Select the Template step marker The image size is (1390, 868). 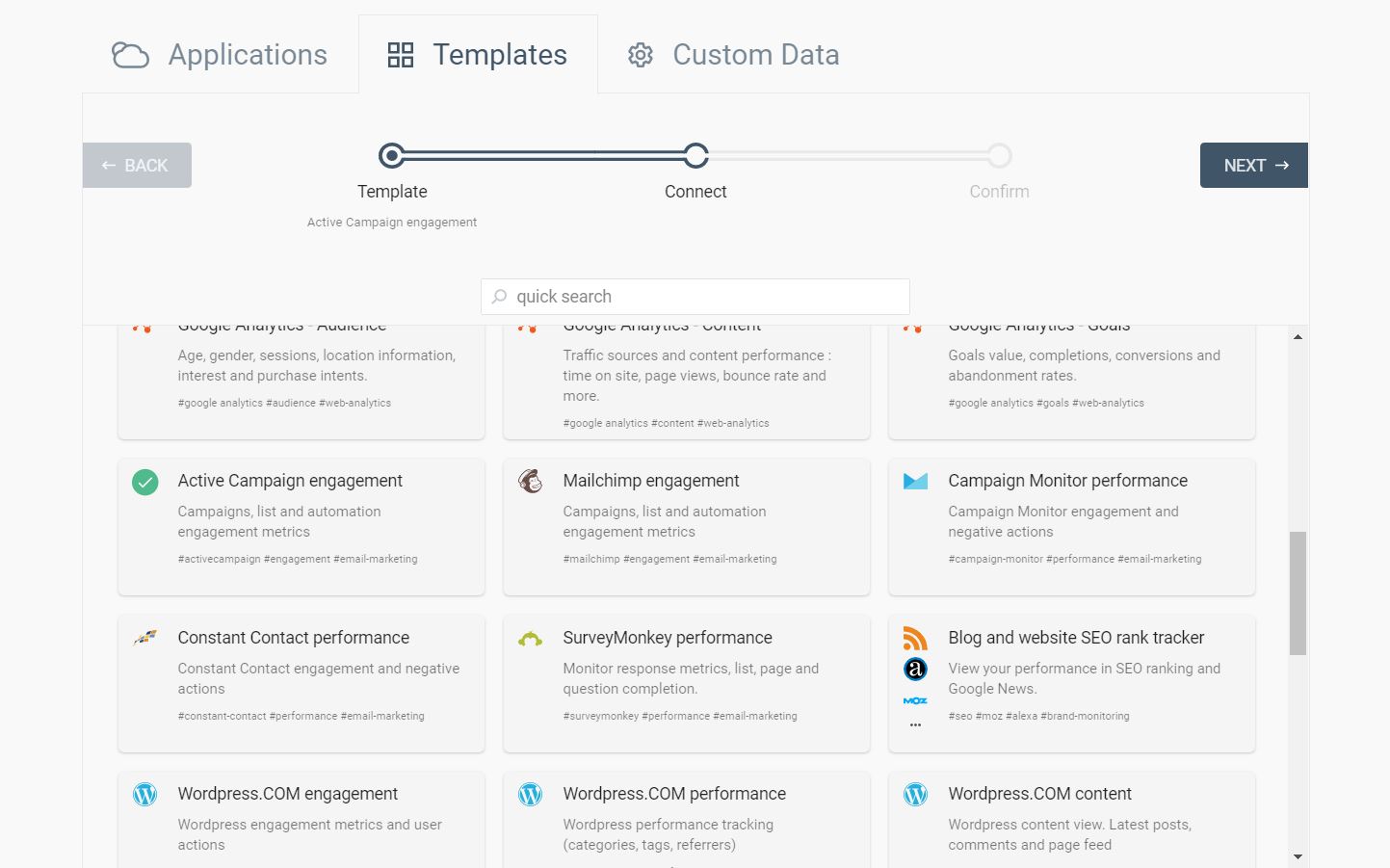392,155
